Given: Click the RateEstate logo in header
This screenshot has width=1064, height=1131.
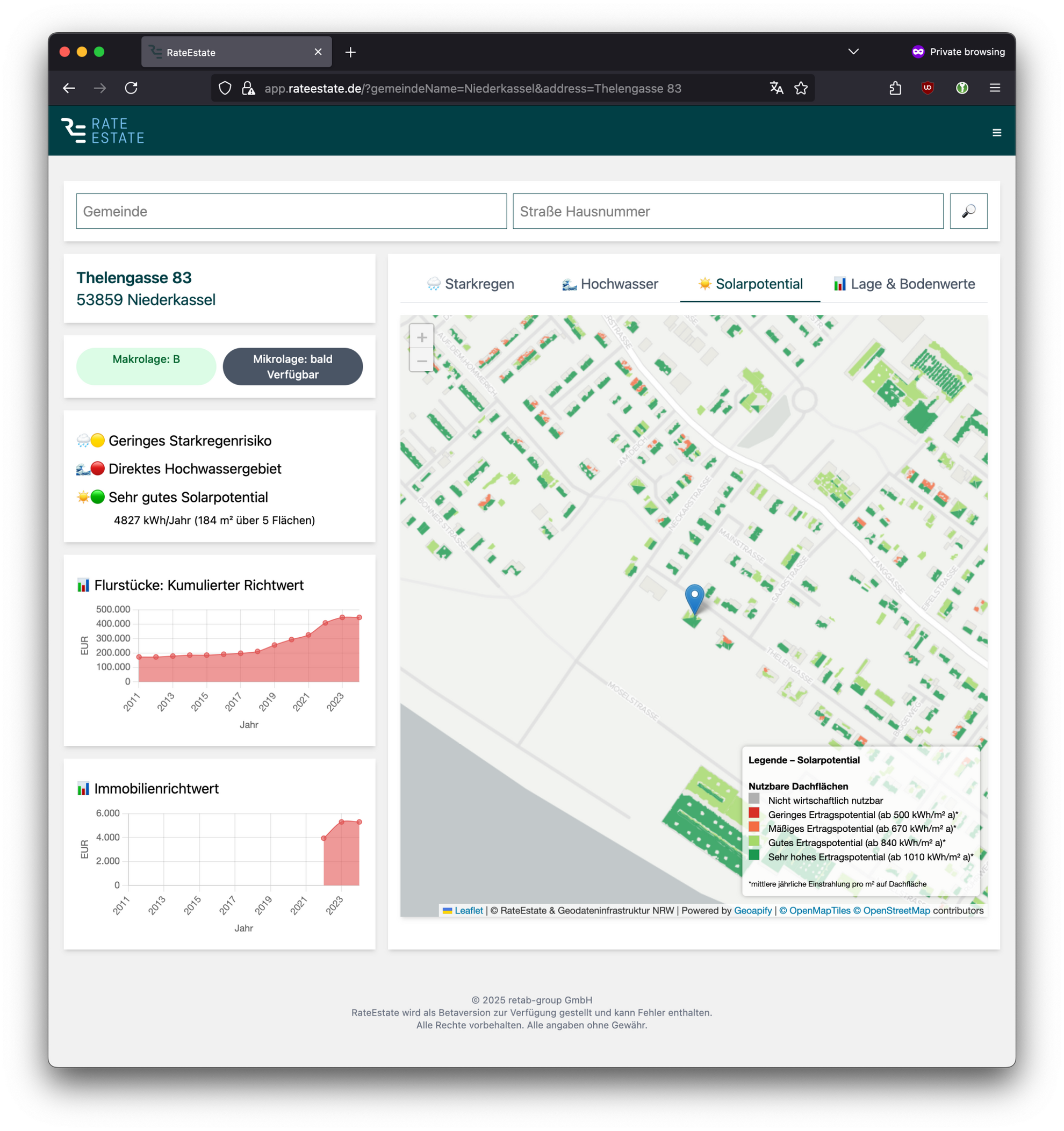Looking at the screenshot, I should pyautogui.click(x=103, y=130).
